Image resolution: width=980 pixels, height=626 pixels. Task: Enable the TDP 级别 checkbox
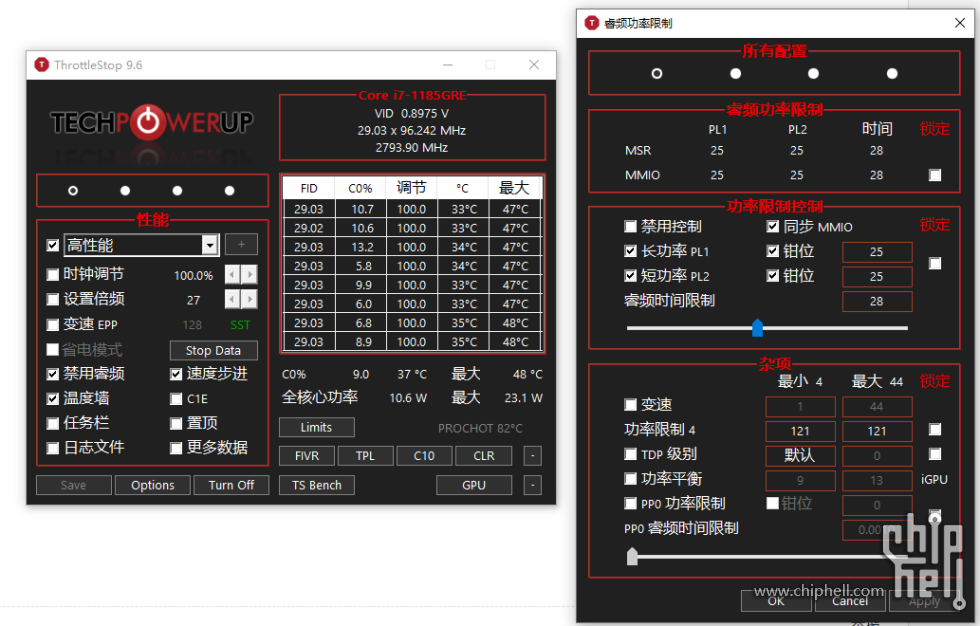click(x=630, y=454)
